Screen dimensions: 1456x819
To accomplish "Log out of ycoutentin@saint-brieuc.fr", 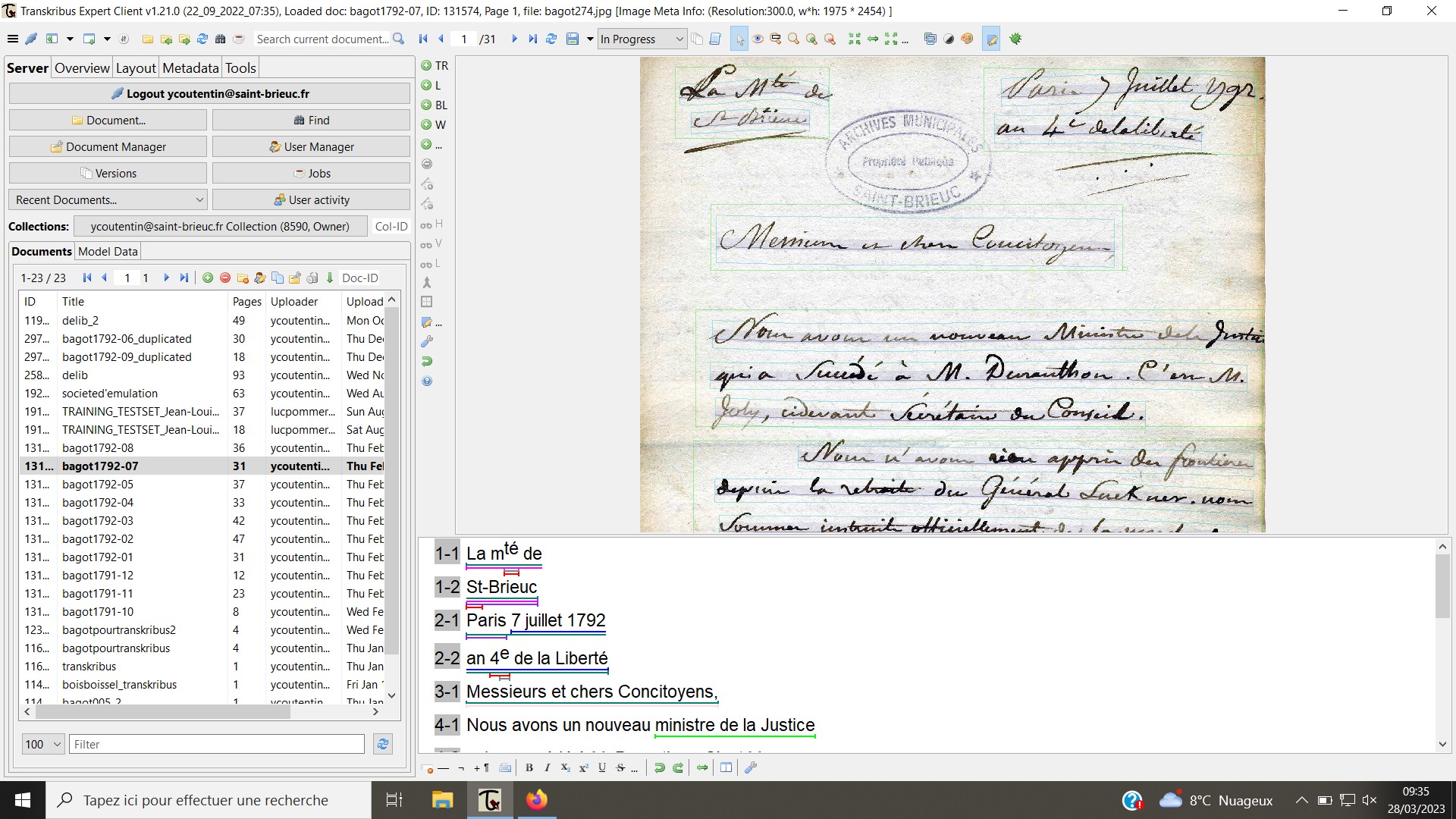I will 211,93.
